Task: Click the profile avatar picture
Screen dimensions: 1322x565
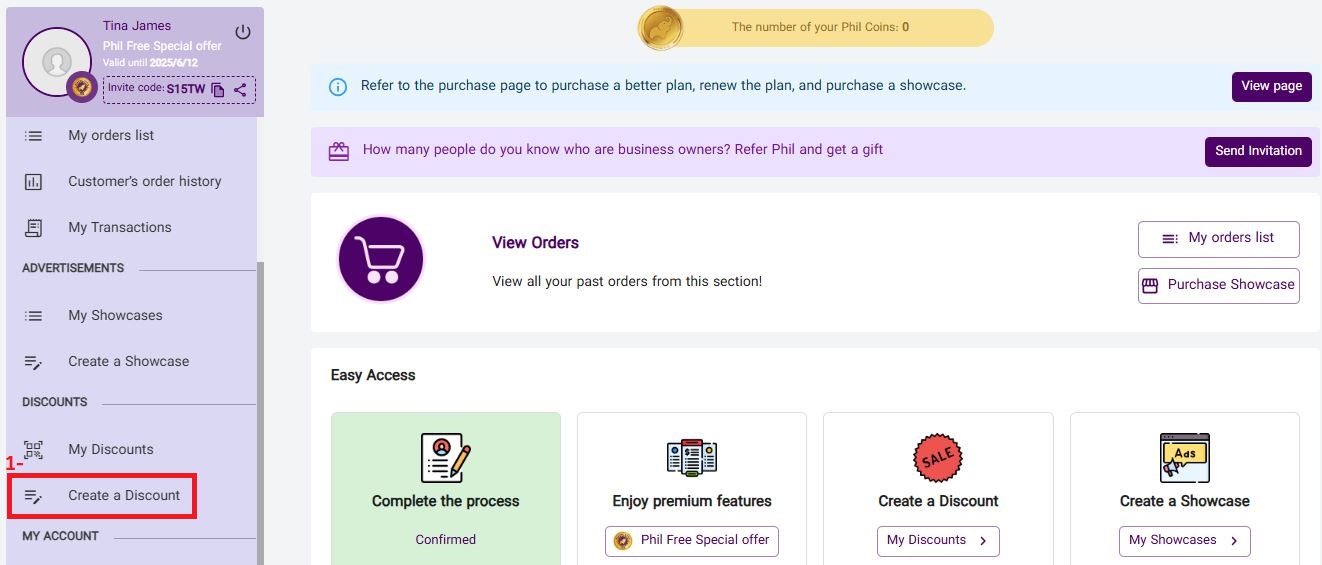Action: tap(57, 62)
